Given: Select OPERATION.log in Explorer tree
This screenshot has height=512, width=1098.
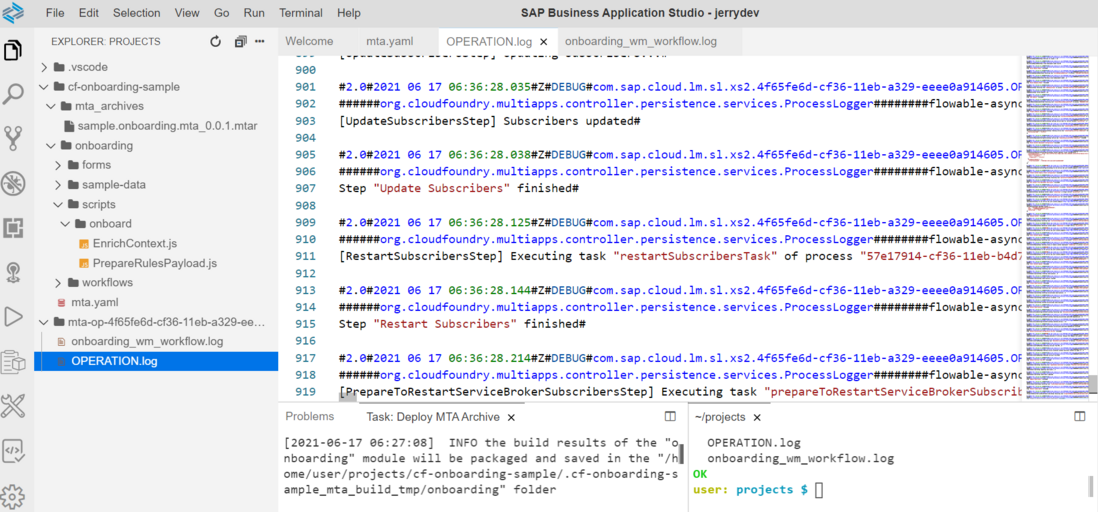Looking at the screenshot, I should (x=155, y=361).
